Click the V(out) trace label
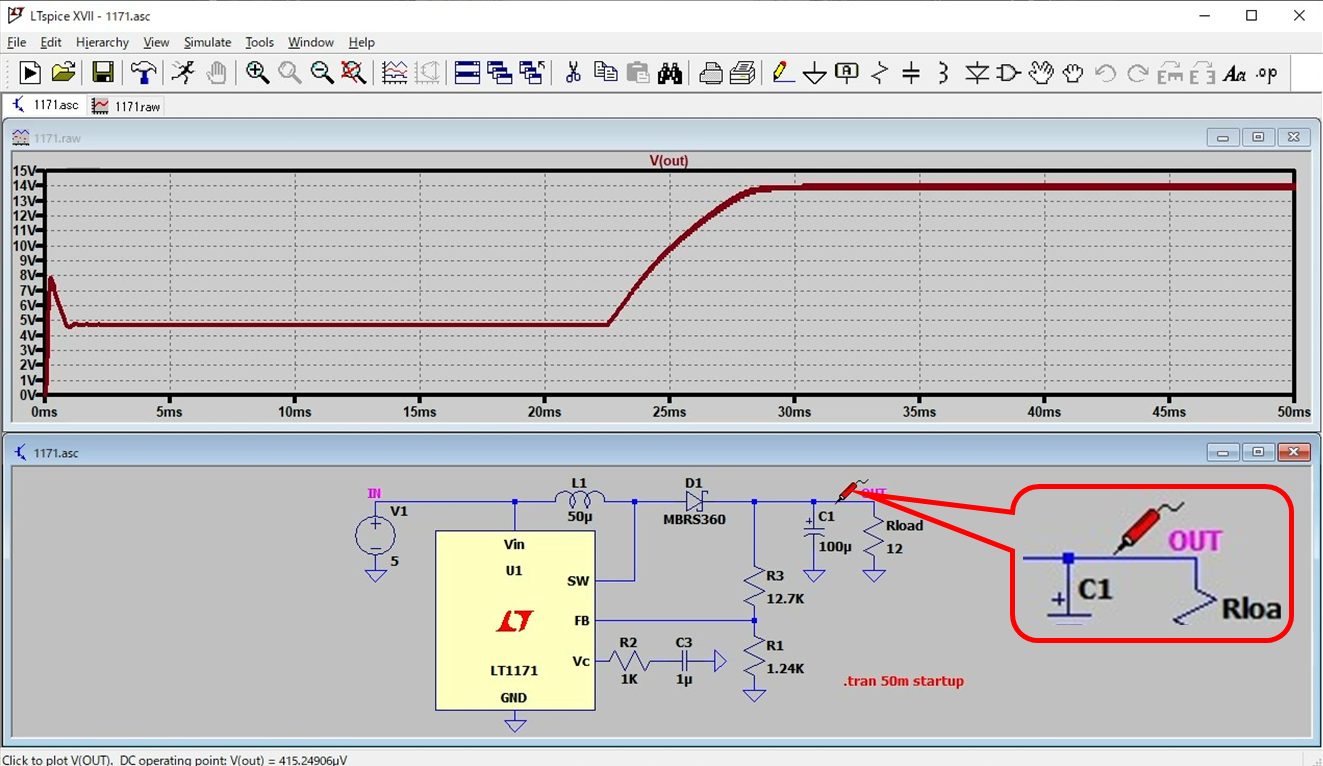1323x766 pixels. (669, 161)
